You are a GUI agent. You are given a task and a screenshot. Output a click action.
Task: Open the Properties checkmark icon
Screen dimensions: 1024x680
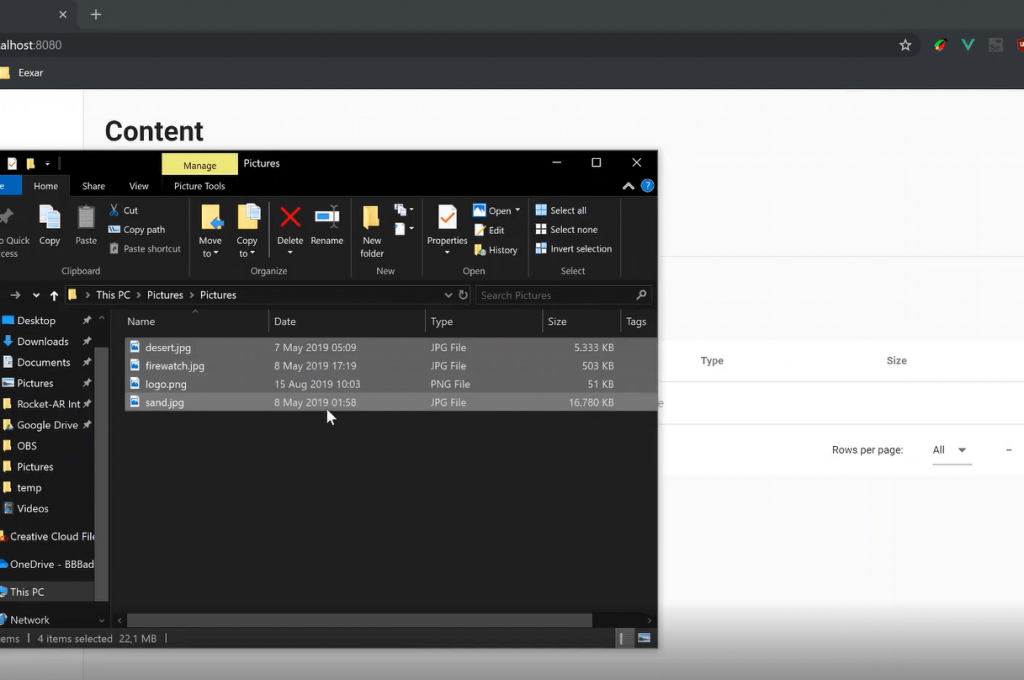click(447, 217)
